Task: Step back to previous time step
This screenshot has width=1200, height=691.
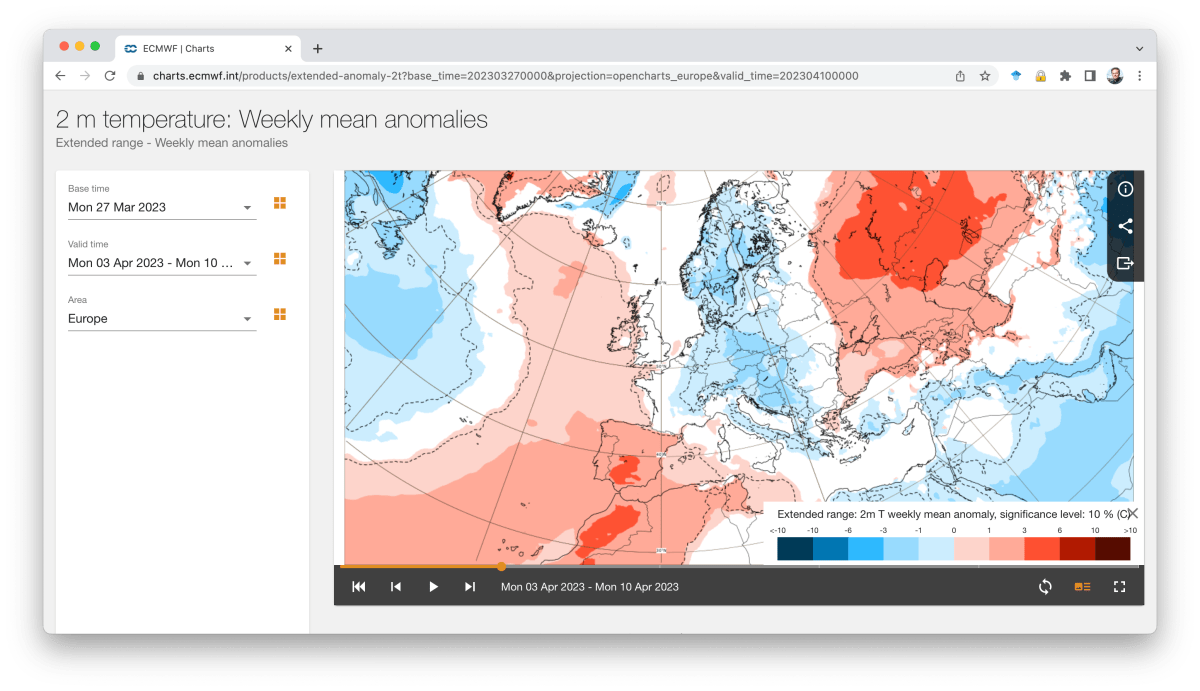Action: pos(396,587)
